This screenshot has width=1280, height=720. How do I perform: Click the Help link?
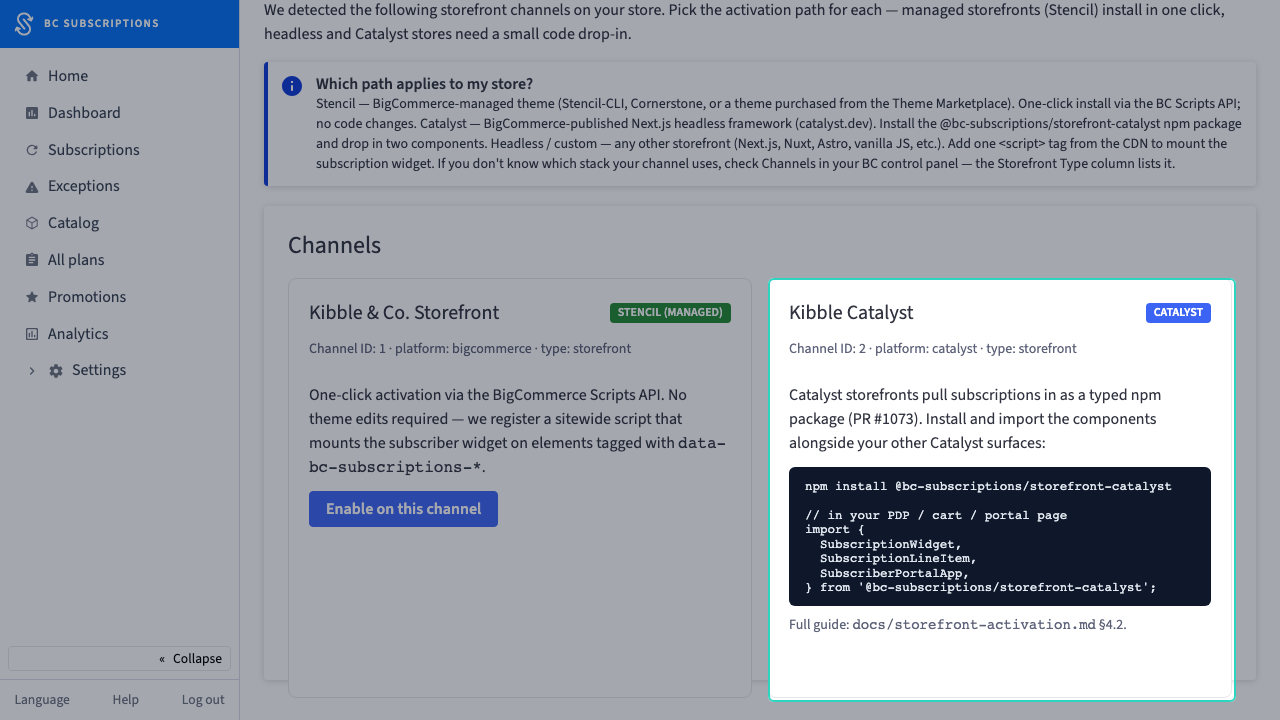[x=126, y=700]
